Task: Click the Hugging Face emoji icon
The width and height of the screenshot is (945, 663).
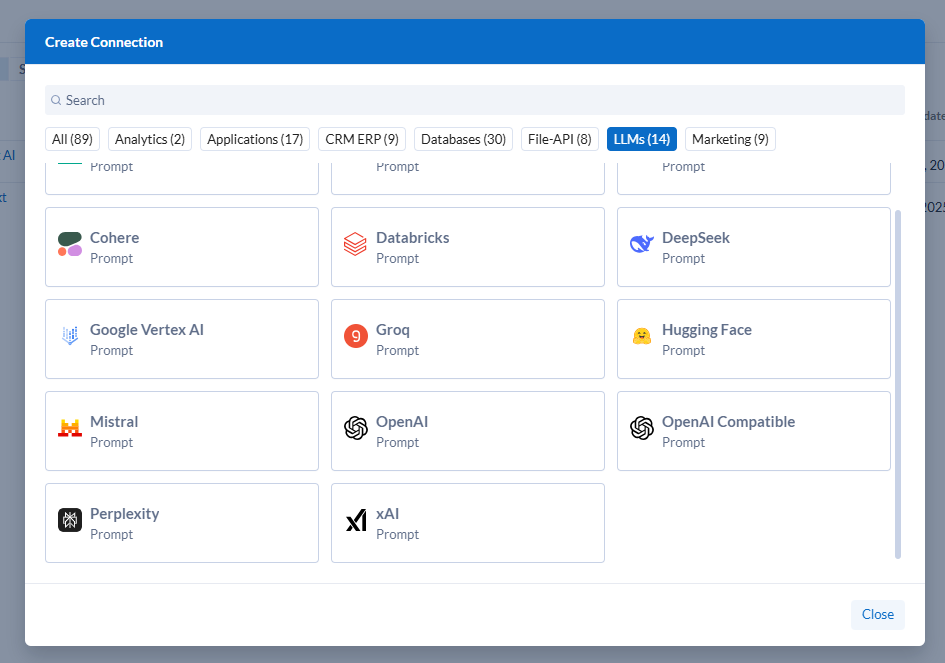Action: pyautogui.click(x=641, y=336)
